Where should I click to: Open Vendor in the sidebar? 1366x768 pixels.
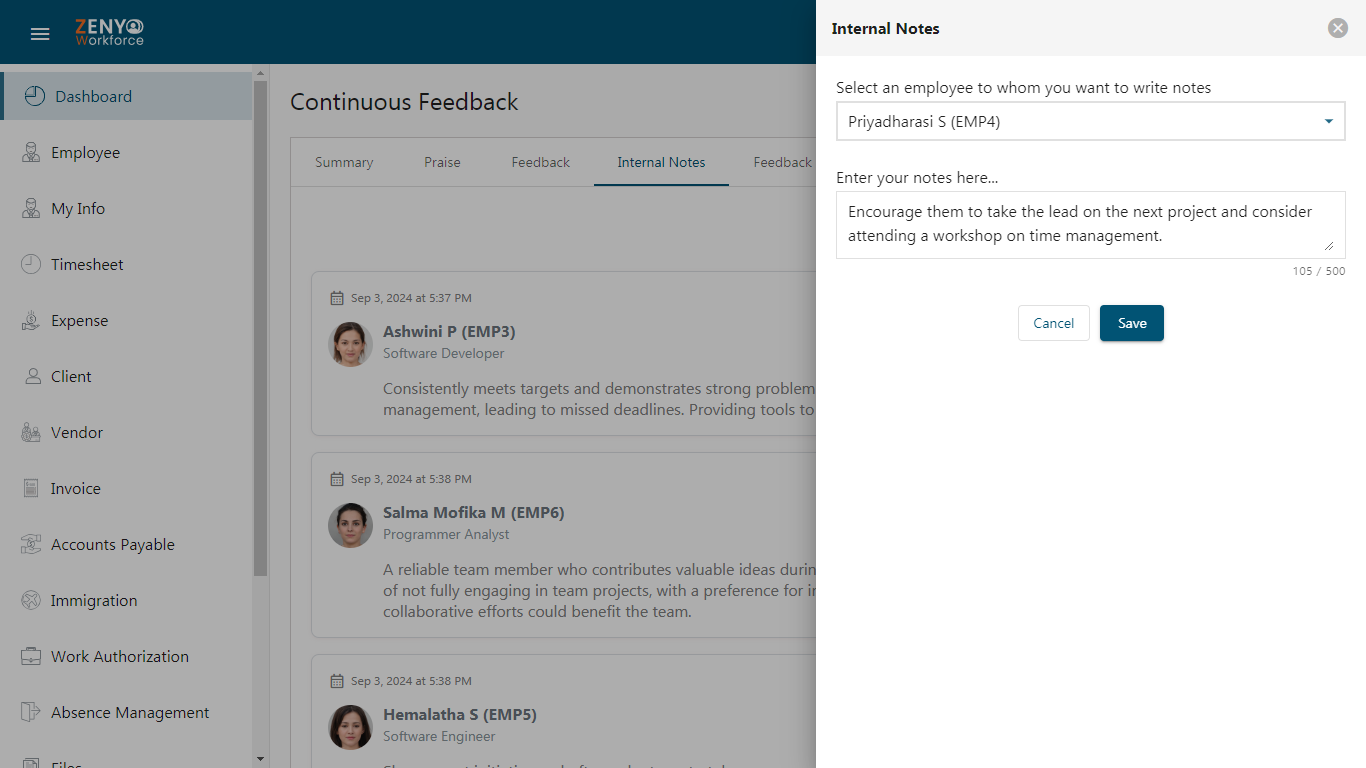[x=127, y=432]
